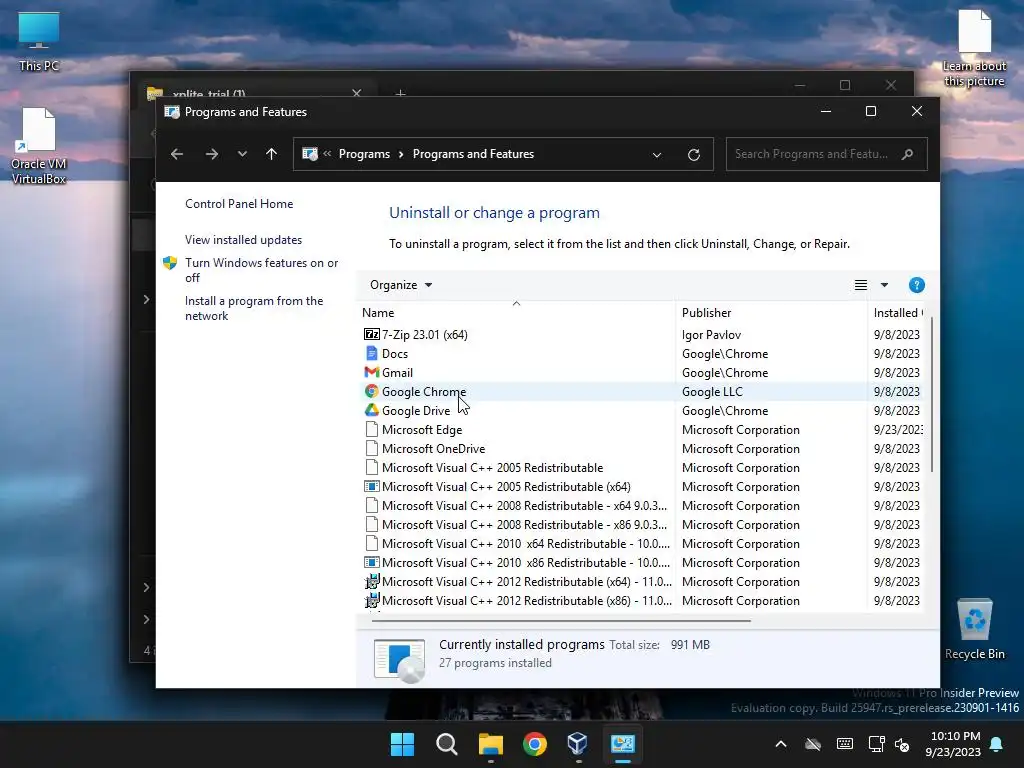Sort by the Name column header

pos(516,313)
